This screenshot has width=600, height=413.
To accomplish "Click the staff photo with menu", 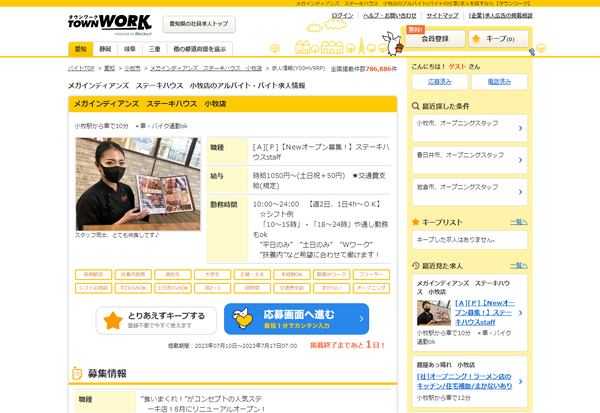I will [138, 184].
